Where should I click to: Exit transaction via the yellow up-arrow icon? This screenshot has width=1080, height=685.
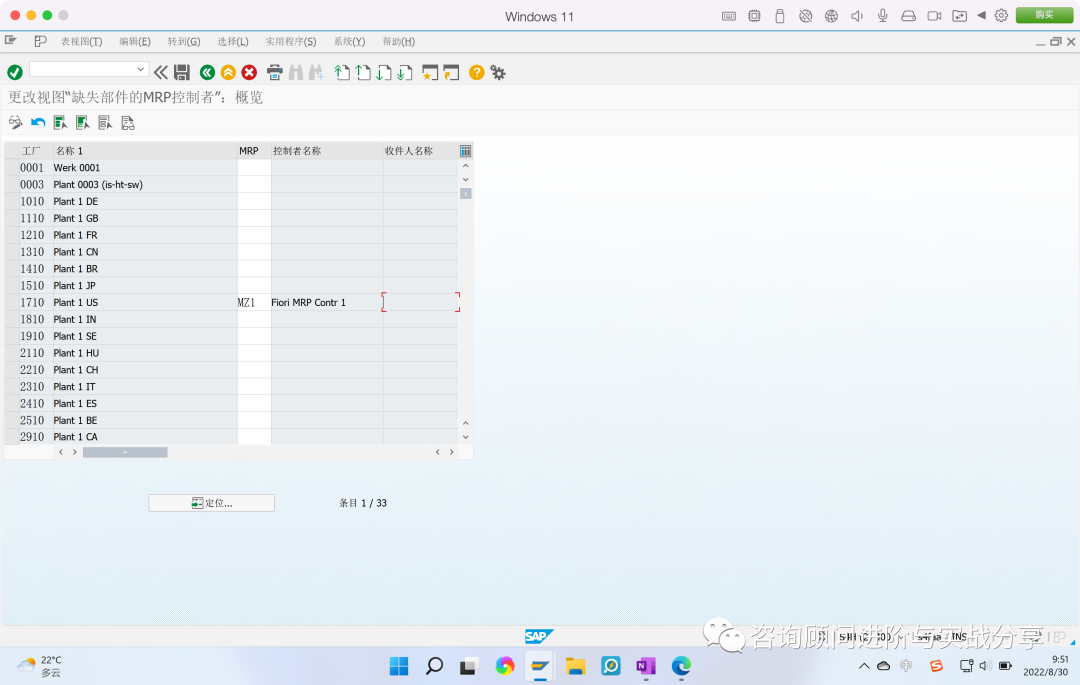(228, 72)
